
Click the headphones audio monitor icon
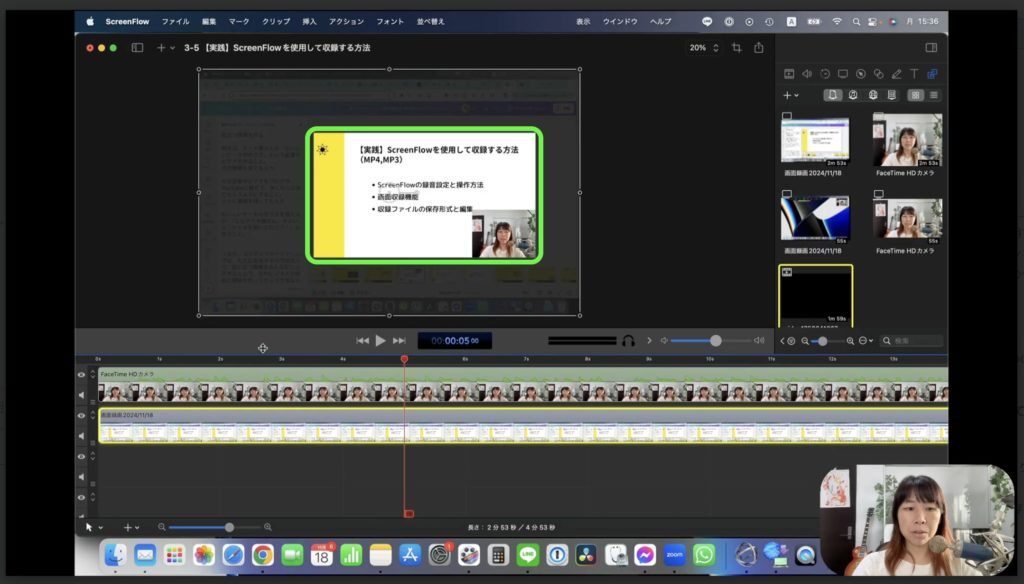coord(628,341)
